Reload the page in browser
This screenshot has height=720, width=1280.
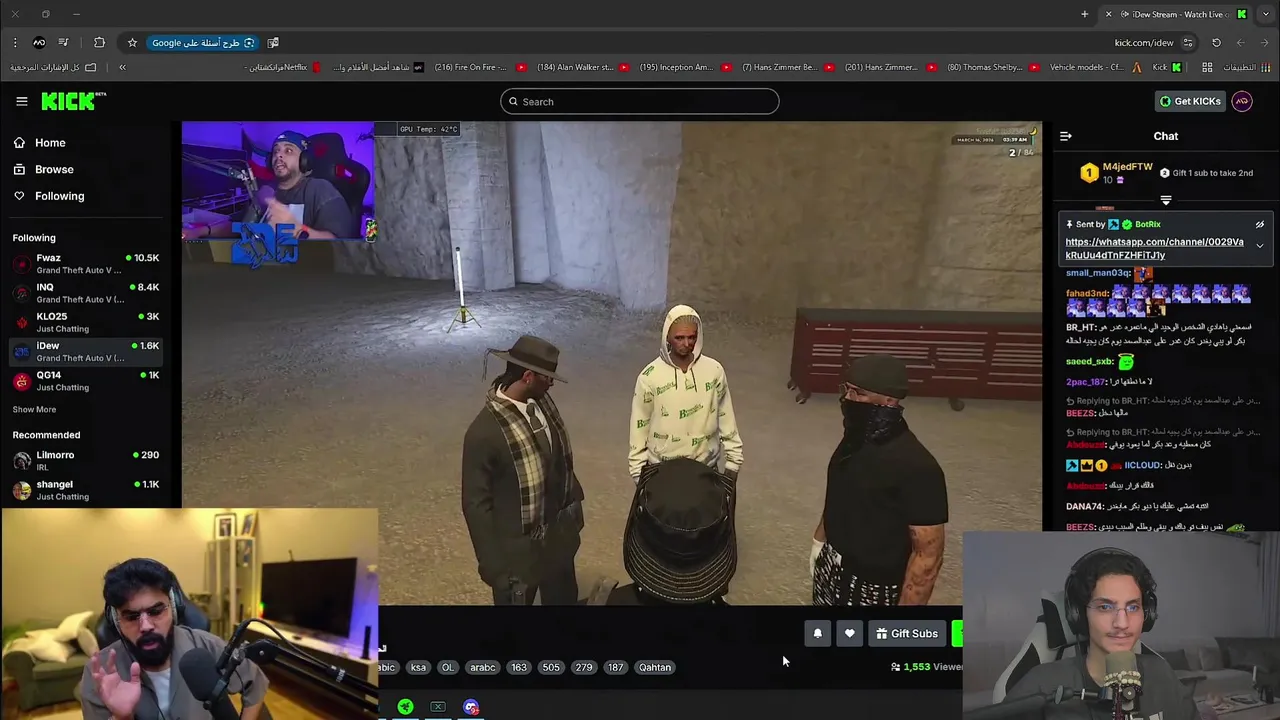[x=1216, y=43]
